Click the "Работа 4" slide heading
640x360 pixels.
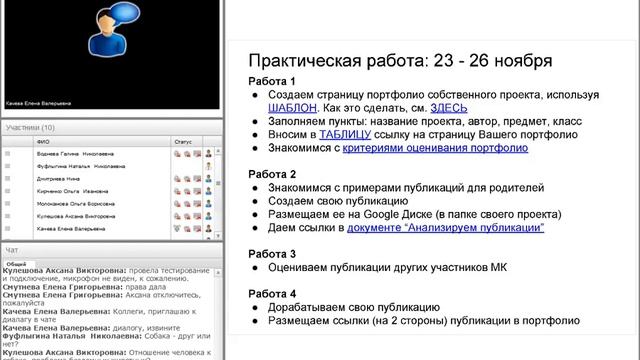coord(272,294)
